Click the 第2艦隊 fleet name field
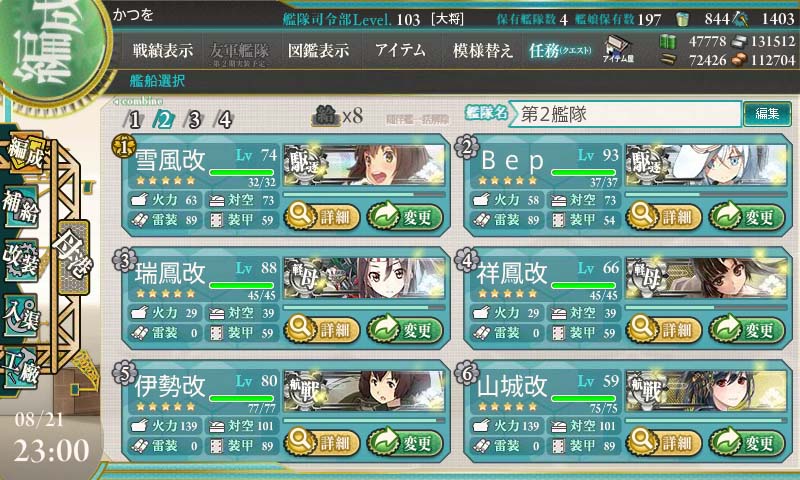Screen dimensions: 800x480 (626, 114)
